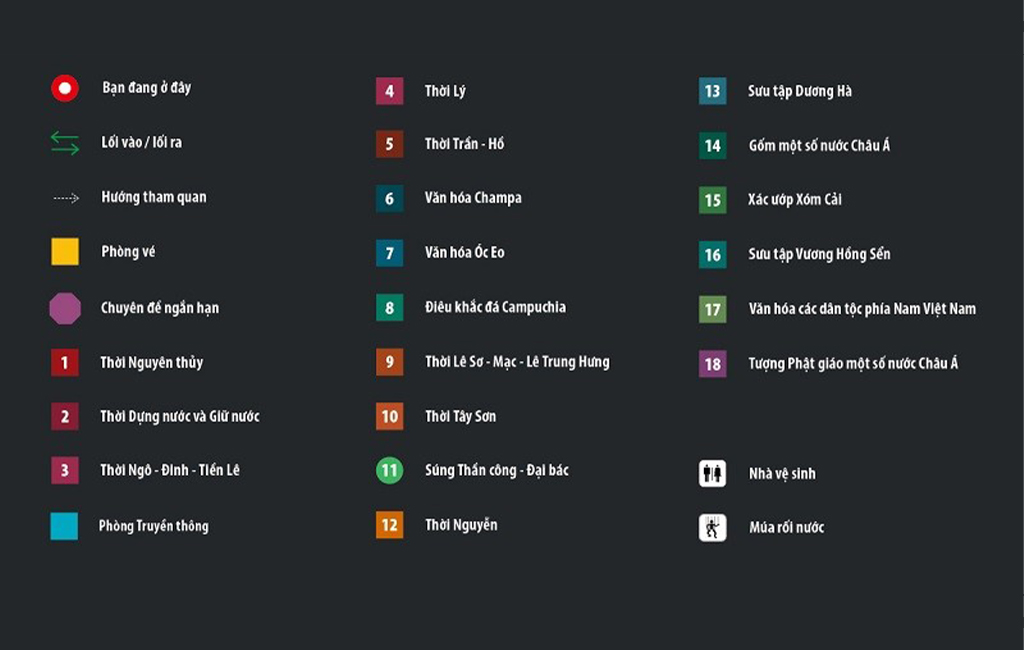Click the restroom icon for Nhà vệ sinh
This screenshot has height=650, width=1024.
(x=712, y=474)
